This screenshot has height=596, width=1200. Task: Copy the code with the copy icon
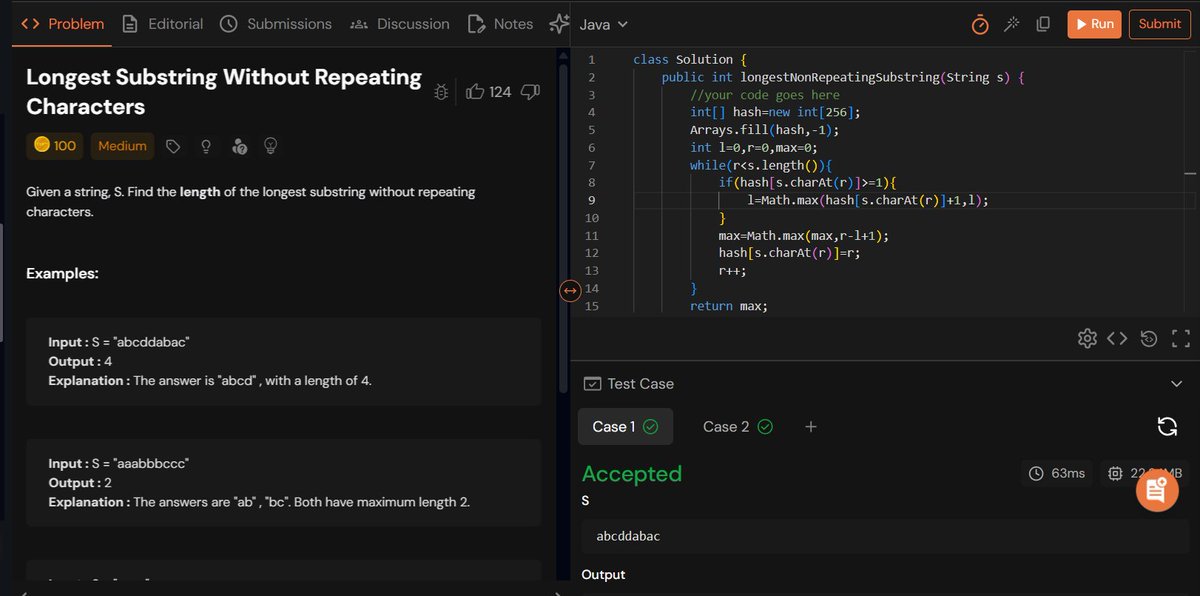1042,25
